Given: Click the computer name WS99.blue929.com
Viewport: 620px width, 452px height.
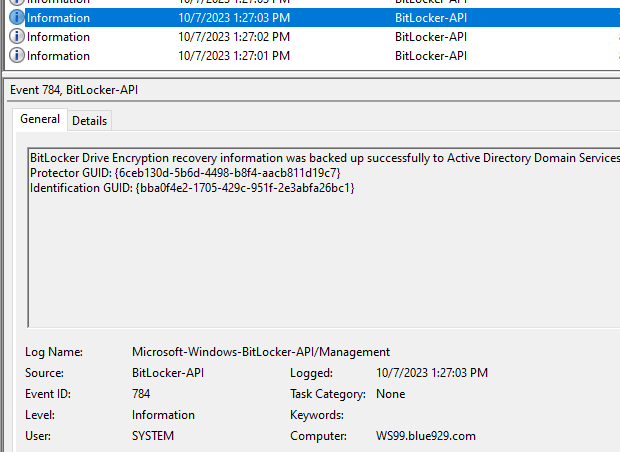Looking at the screenshot, I should click(427, 436).
